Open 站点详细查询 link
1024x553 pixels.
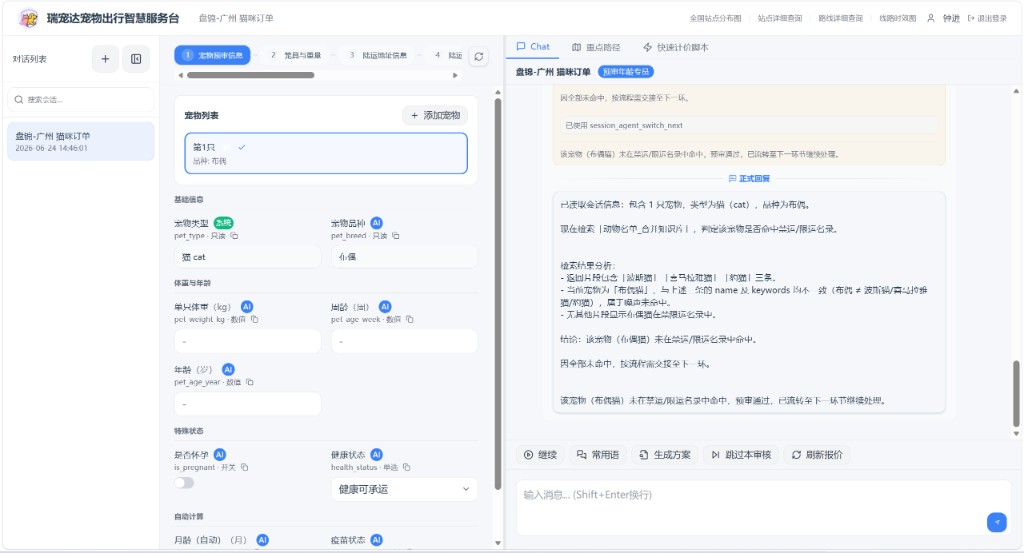(x=780, y=18)
